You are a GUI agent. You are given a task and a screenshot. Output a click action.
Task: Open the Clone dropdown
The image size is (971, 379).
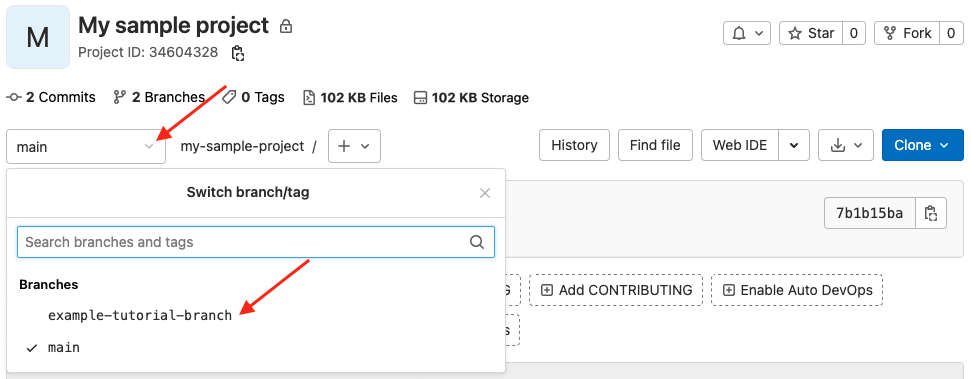pyautogui.click(x=923, y=146)
